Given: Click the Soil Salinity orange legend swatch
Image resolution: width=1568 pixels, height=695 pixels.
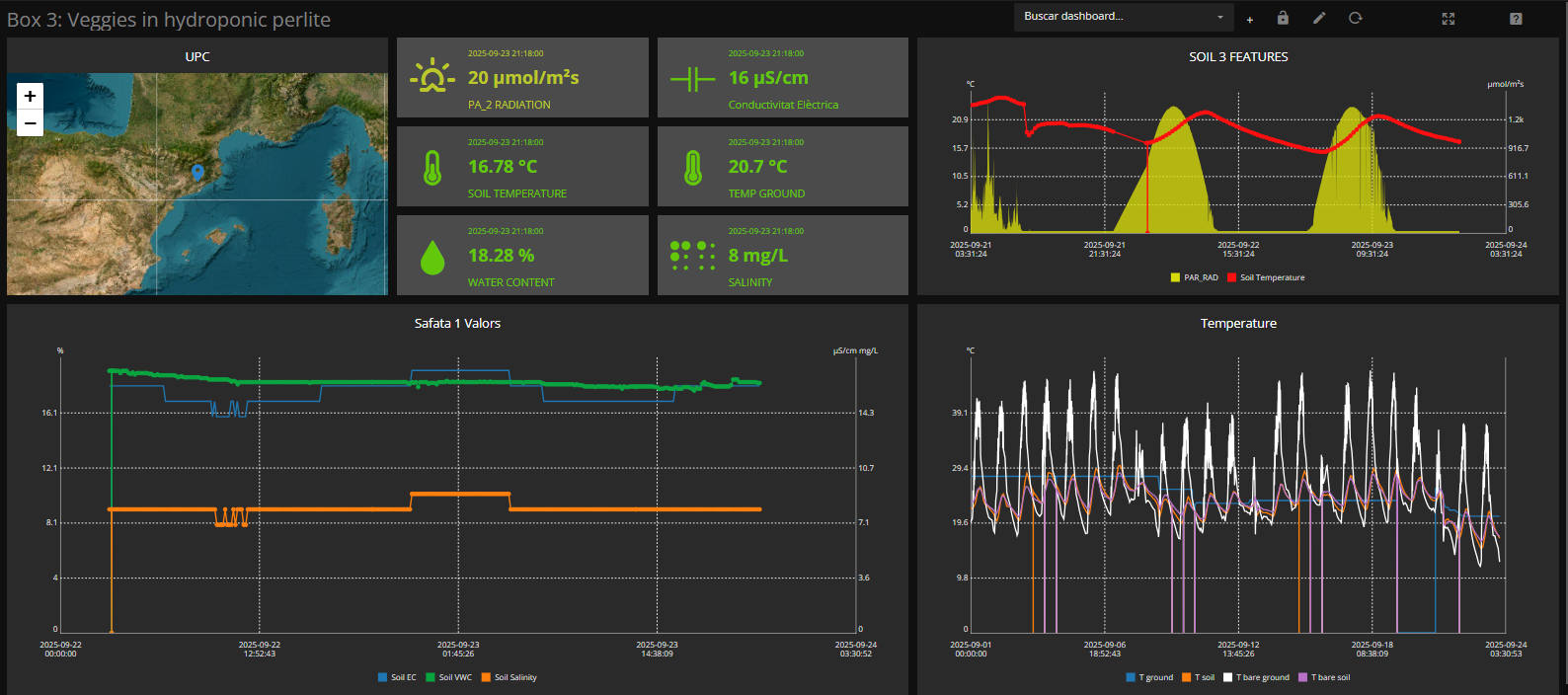Looking at the screenshot, I should click(486, 677).
